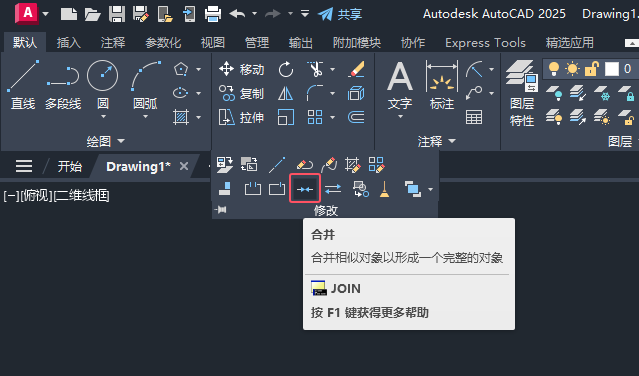639x376 pixels.
Task: Open the Layer Properties (图层特性) manager
Action: (x=522, y=94)
